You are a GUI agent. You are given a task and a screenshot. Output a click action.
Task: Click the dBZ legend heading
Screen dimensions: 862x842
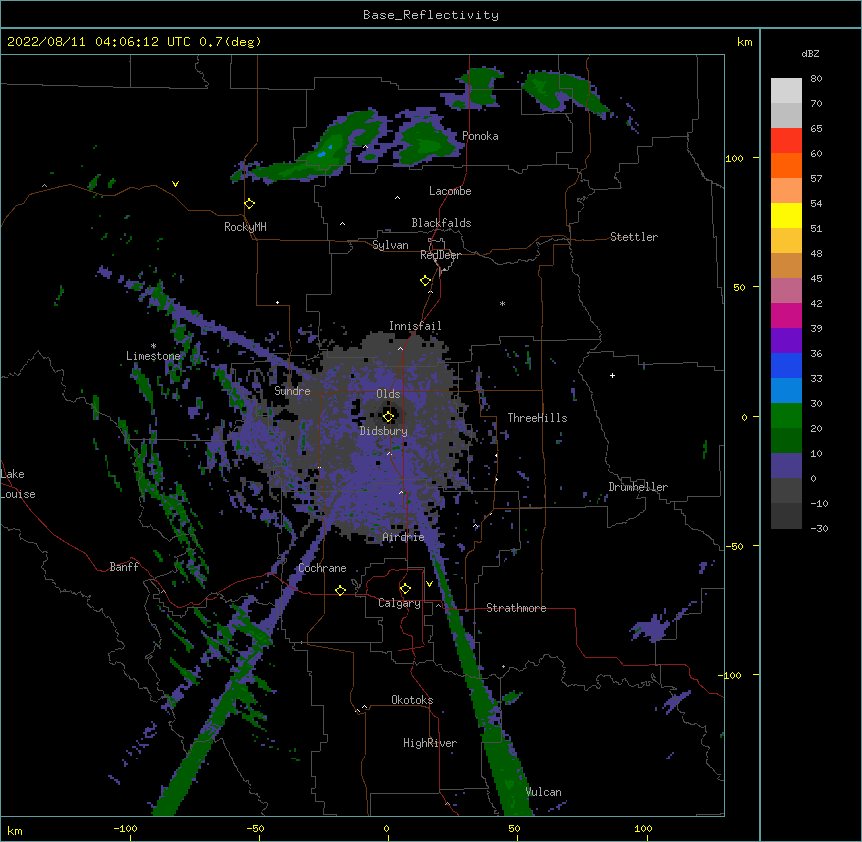810,53
